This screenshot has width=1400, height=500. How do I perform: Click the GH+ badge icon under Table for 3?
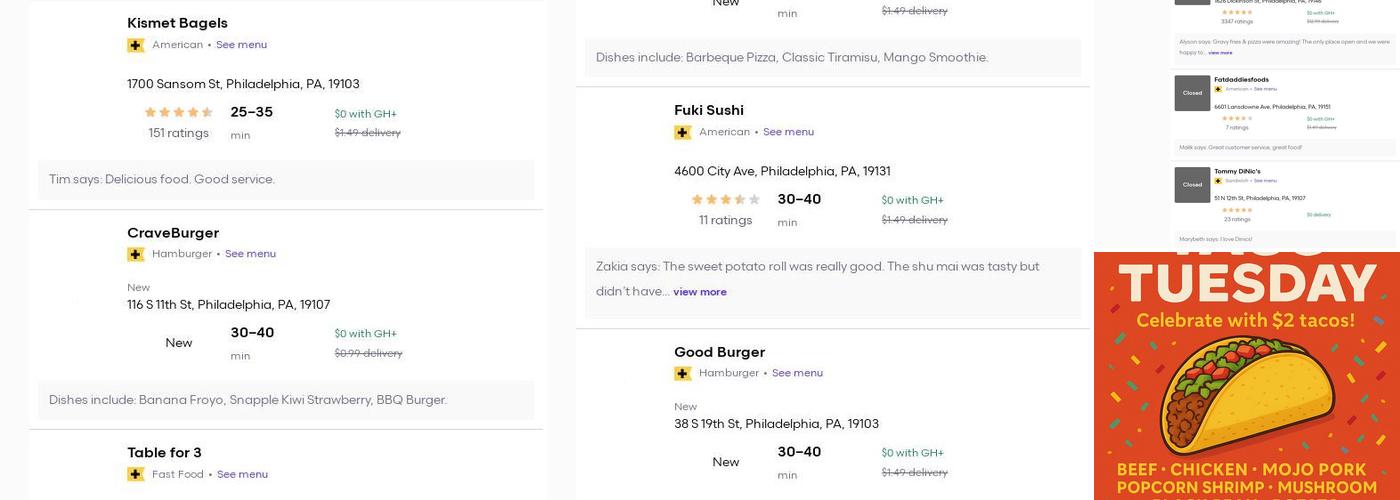(x=136, y=474)
